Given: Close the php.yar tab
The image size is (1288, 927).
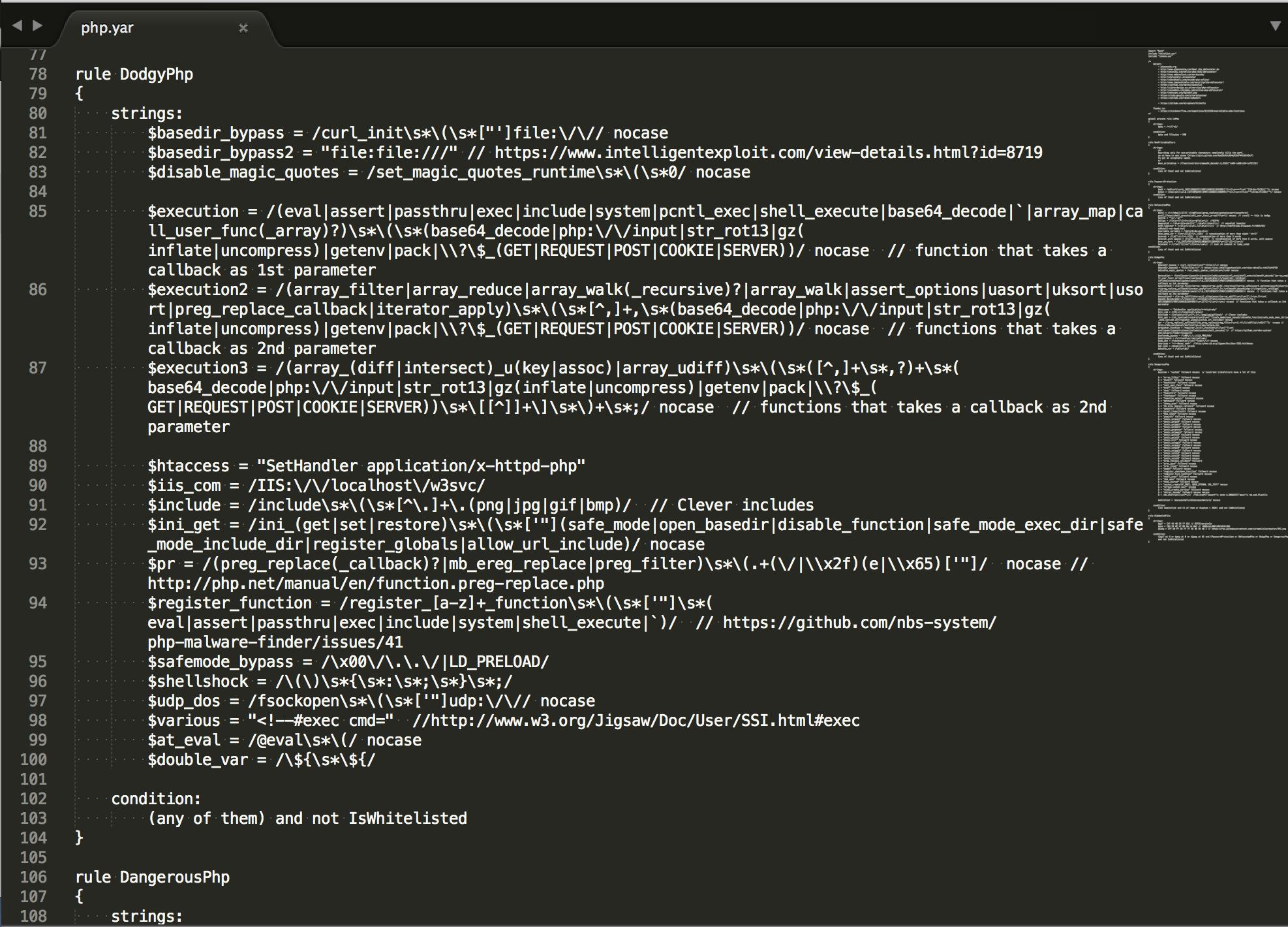Looking at the screenshot, I should coord(243,27).
